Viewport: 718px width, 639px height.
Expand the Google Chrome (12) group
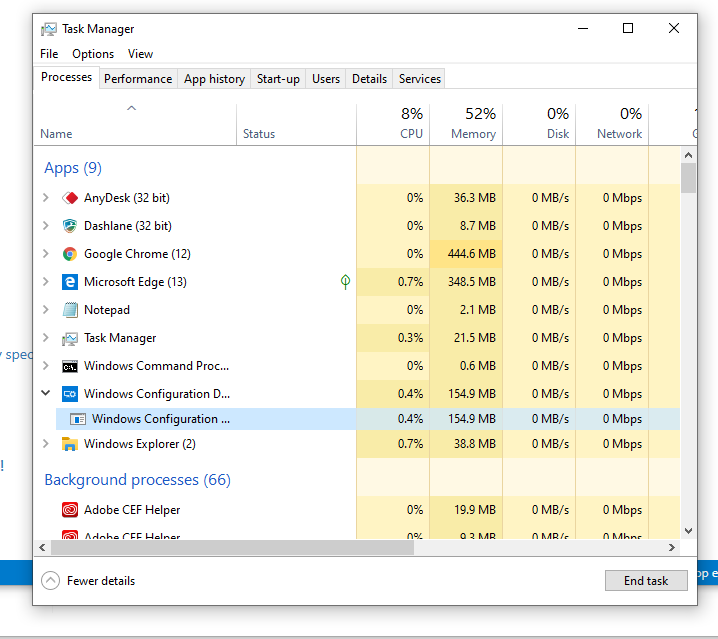46,254
